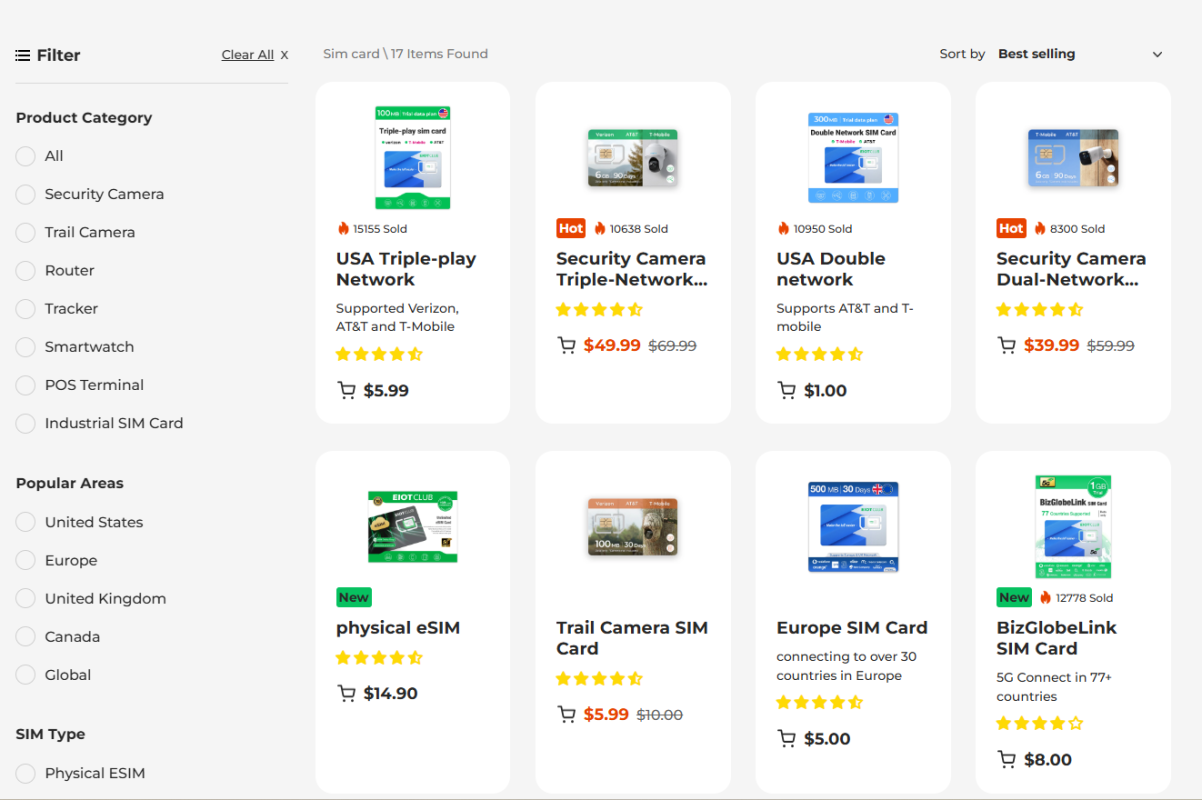Click the Clear All link
Image resolution: width=1202 pixels, height=800 pixels.
(247, 55)
